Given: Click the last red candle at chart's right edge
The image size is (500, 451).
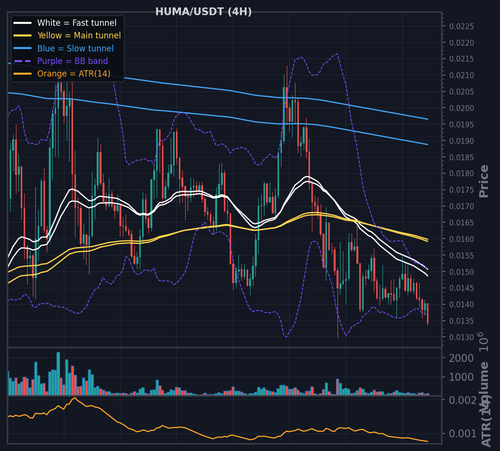Looking at the screenshot, I should [428, 314].
